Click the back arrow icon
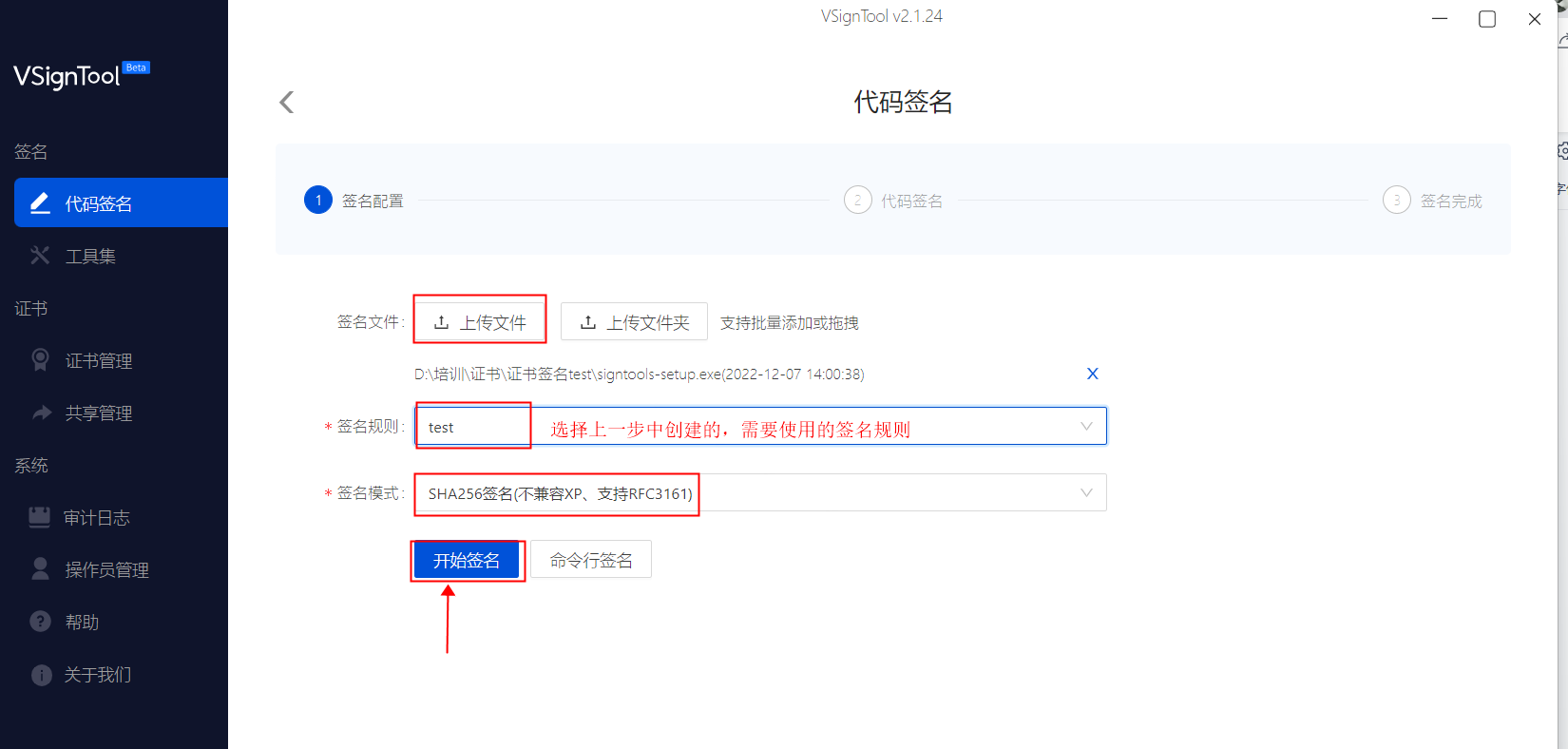This screenshot has width=1568, height=749. click(x=286, y=102)
